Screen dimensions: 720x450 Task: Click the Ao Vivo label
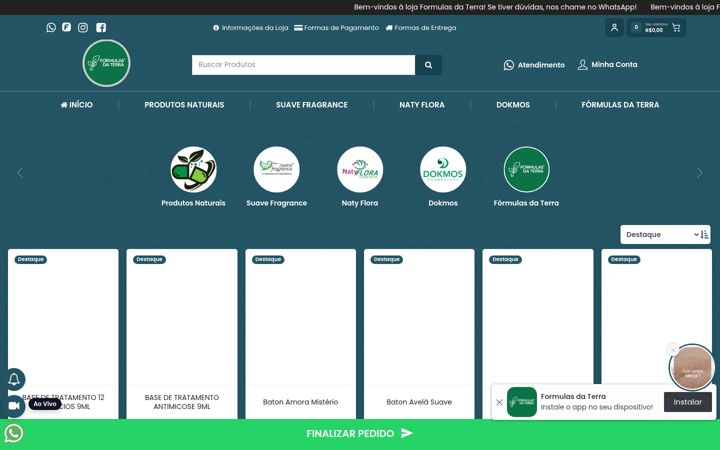tap(45, 404)
